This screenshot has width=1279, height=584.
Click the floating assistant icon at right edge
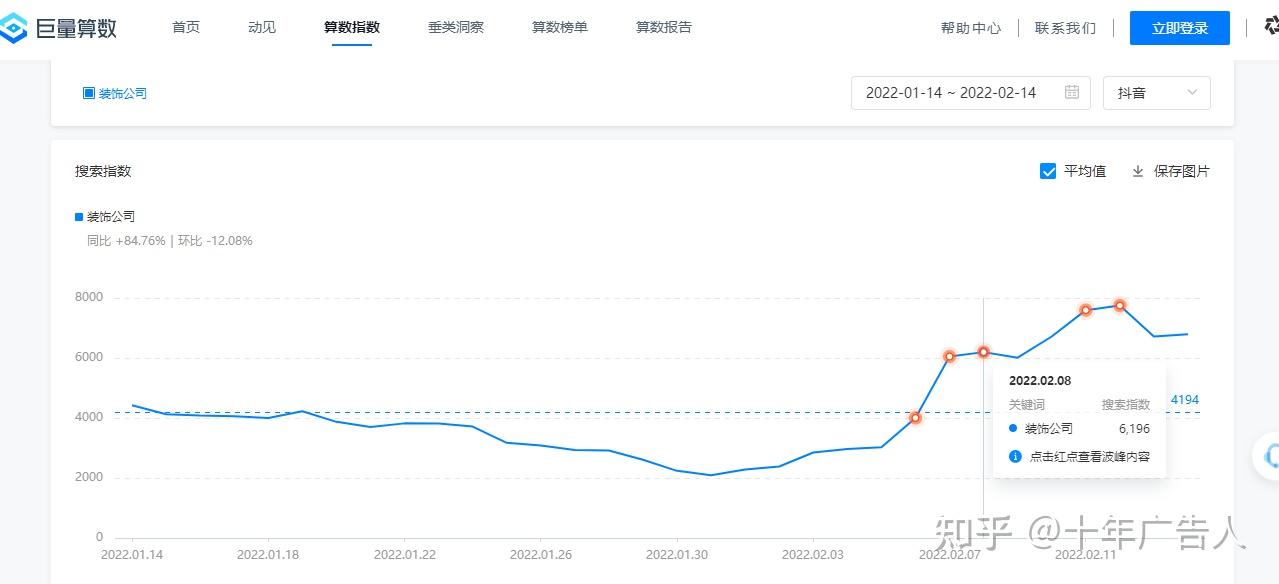[x=1270, y=456]
